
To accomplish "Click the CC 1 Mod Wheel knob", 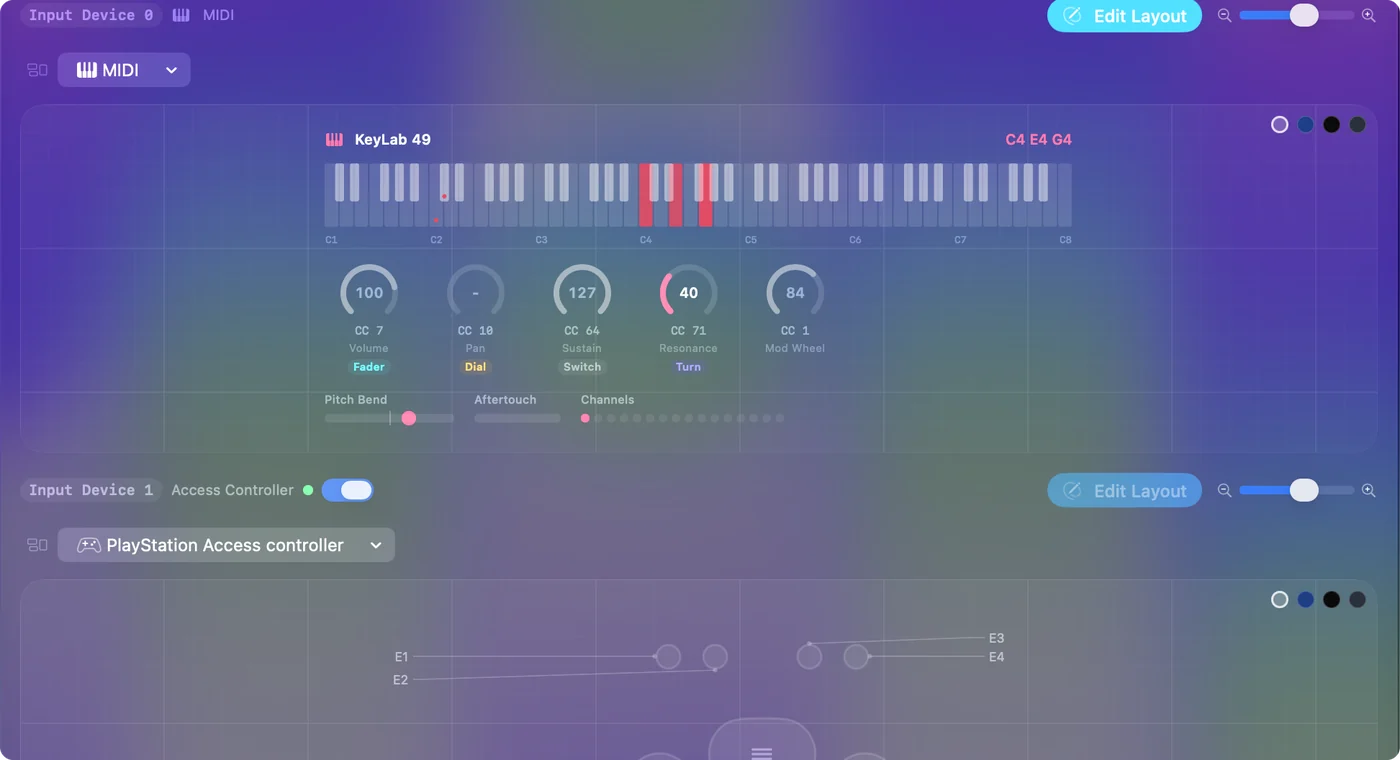I will coord(795,293).
